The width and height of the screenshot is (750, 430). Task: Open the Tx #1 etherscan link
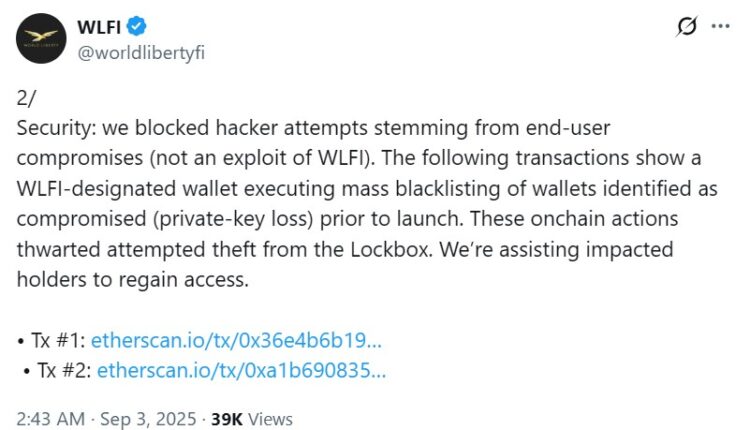click(238, 339)
